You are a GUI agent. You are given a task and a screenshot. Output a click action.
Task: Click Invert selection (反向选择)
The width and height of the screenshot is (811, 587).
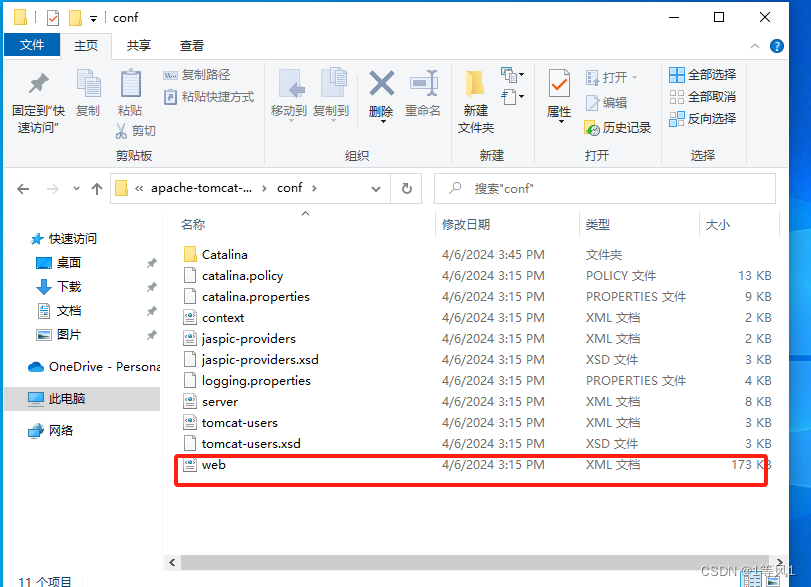[702, 118]
